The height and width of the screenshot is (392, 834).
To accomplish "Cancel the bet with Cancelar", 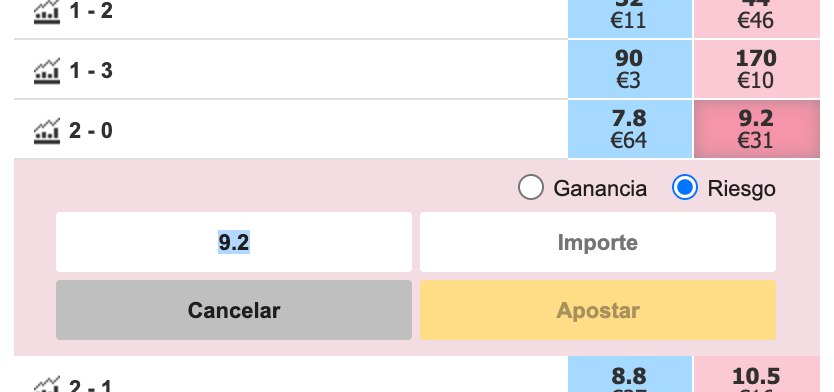I will (233, 310).
